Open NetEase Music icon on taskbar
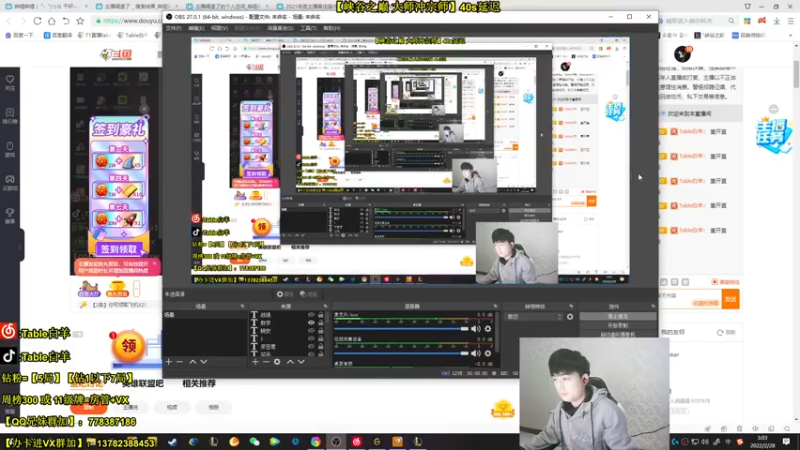800x450 pixels. (x=356, y=442)
